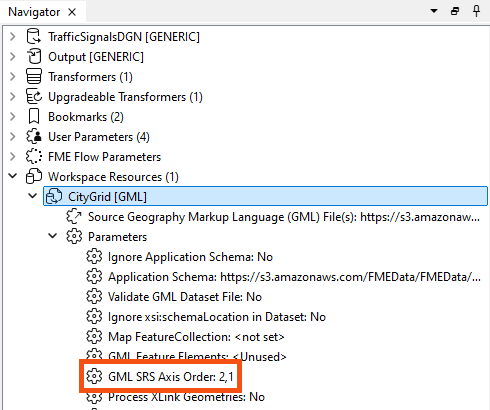
Task: Select 'Process XLink Geometries: No' row
Action: coord(186,397)
